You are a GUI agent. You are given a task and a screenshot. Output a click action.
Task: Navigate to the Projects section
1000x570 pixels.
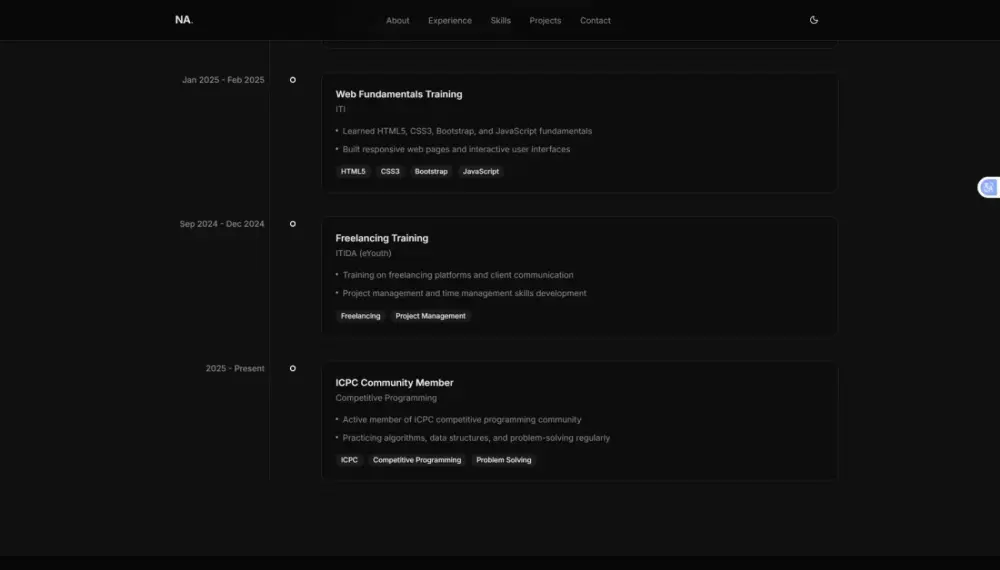click(545, 21)
